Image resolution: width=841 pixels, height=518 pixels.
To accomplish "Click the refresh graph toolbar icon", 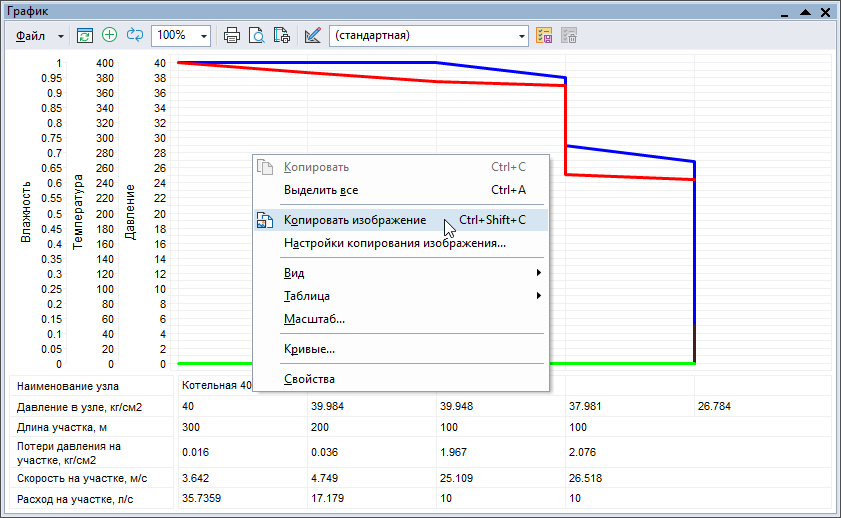I will coord(85,35).
